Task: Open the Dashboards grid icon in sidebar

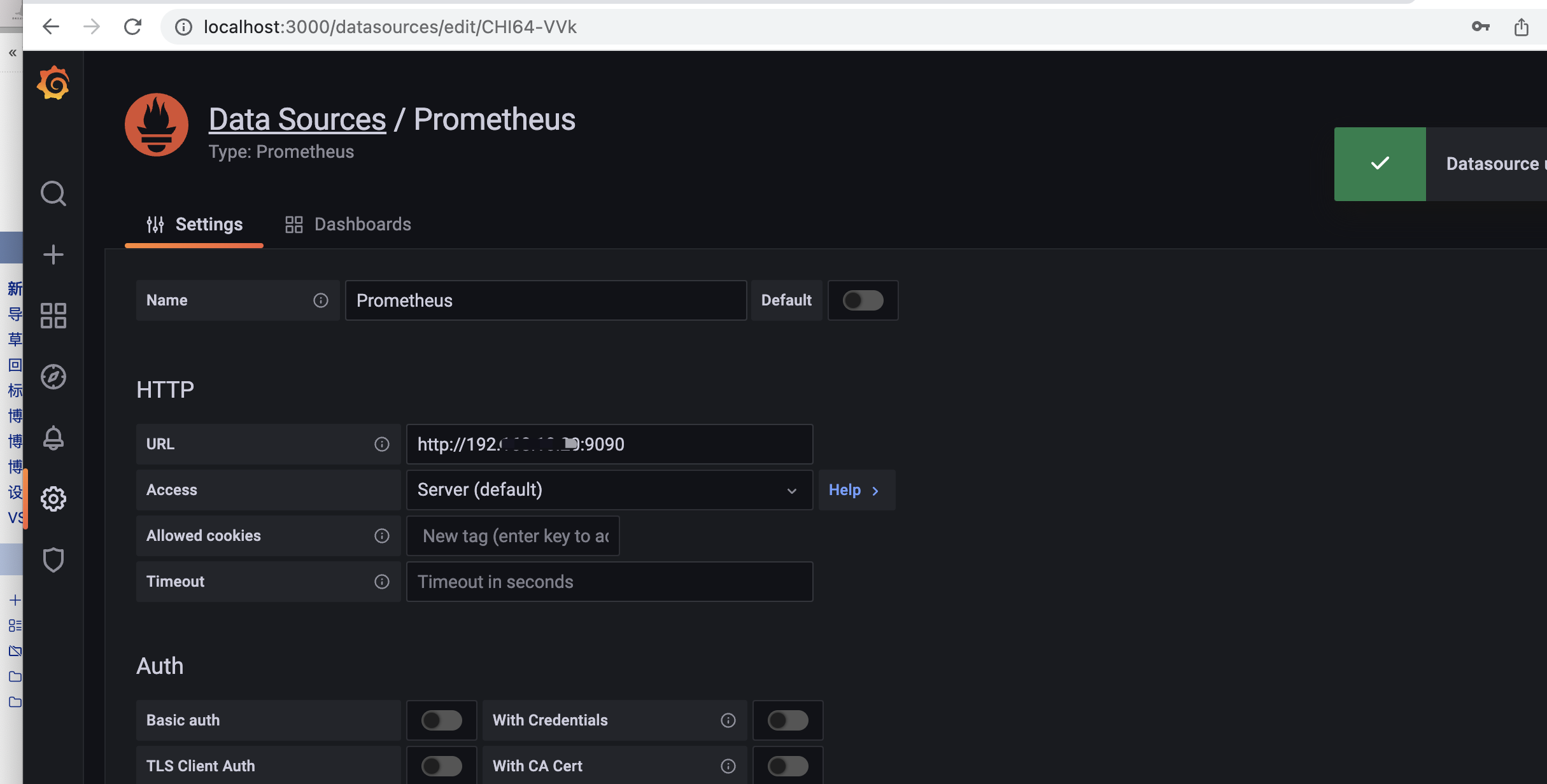Action: coord(53,316)
